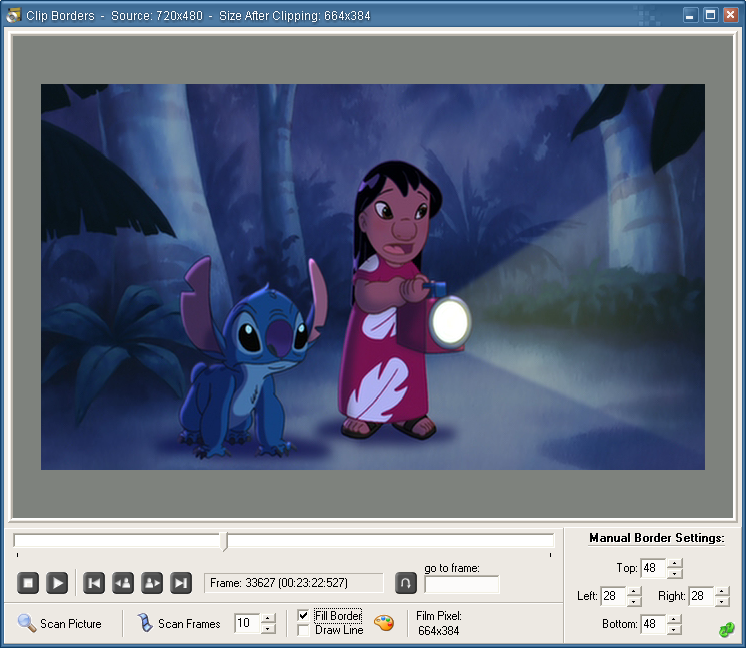Image resolution: width=746 pixels, height=648 pixels.
Task: Jump to the last frame
Action: click(181, 583)
